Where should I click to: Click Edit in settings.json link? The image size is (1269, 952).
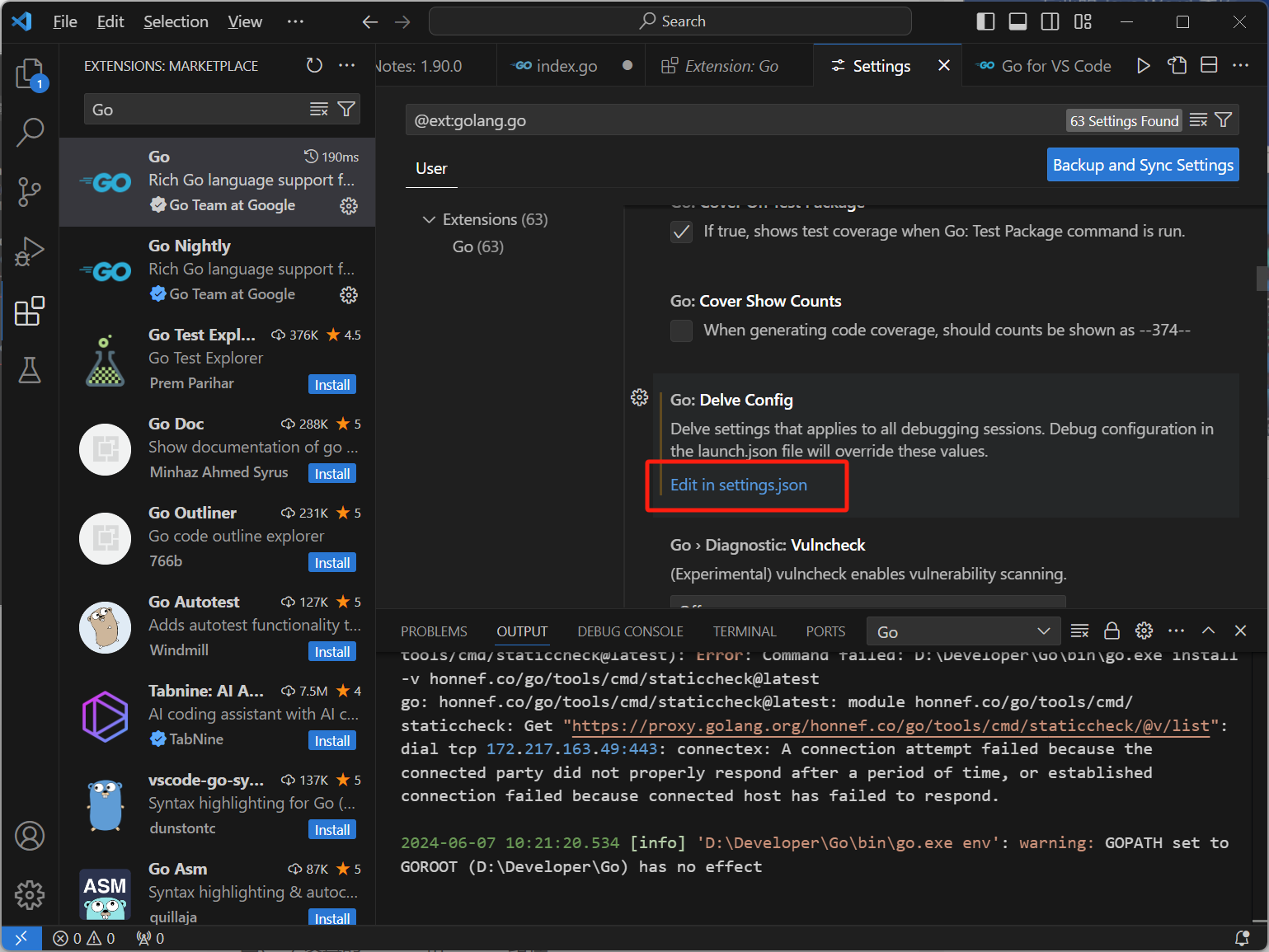tap(739, 485)
